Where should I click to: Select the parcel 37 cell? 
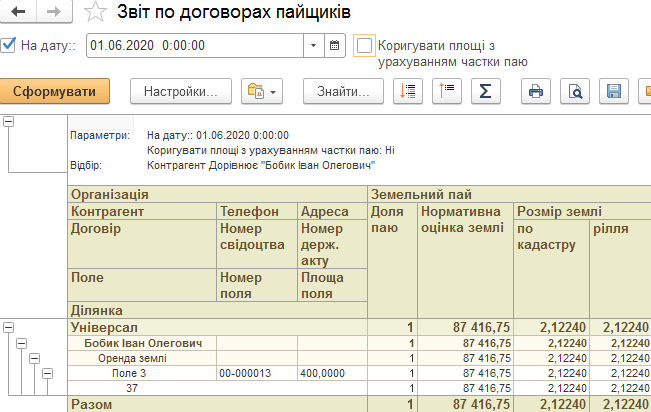pos(218,388)
